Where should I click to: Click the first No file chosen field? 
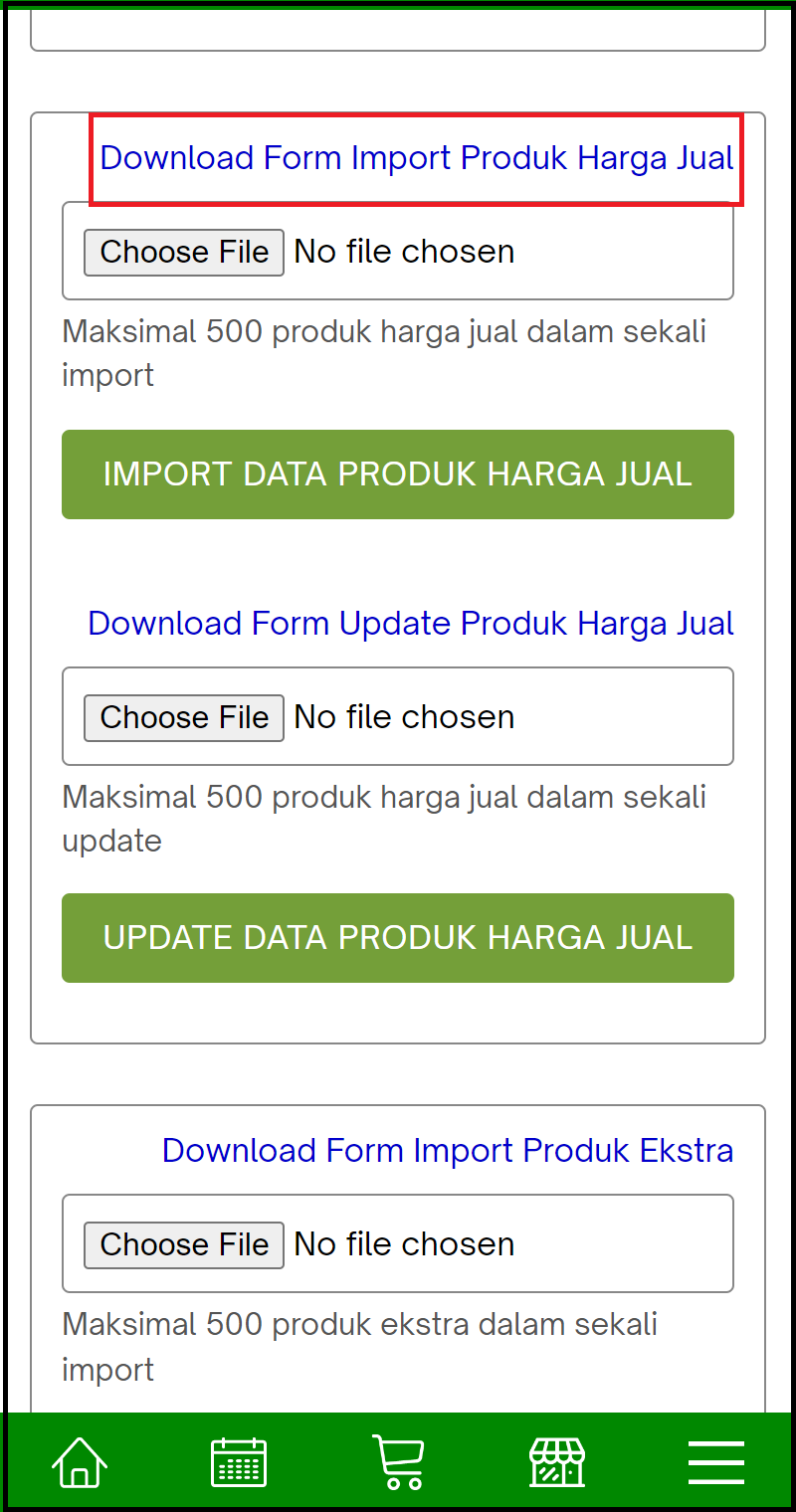click(x=403, y=252)
